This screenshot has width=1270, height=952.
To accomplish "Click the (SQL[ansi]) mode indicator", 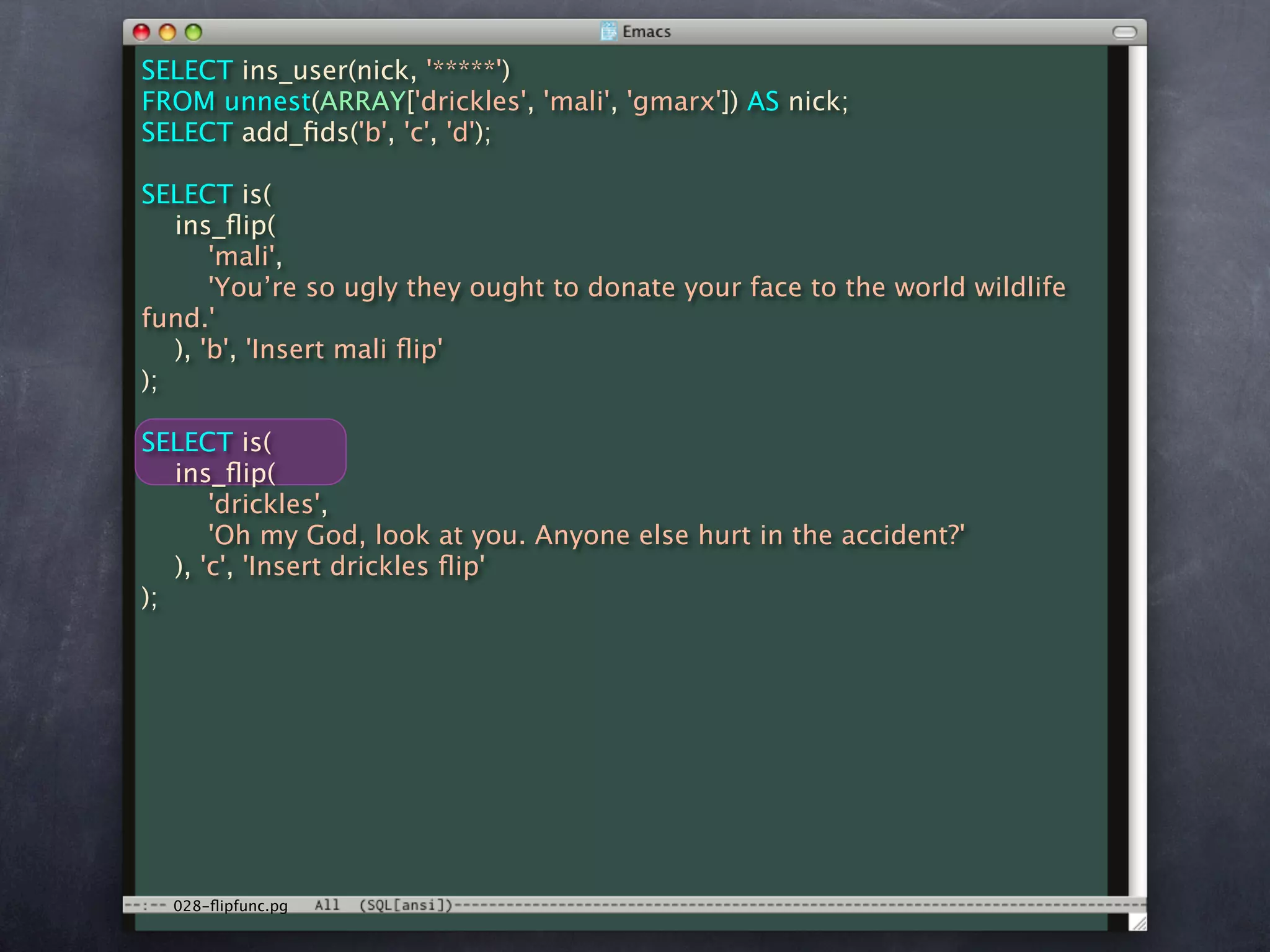I will click(406, 906).
